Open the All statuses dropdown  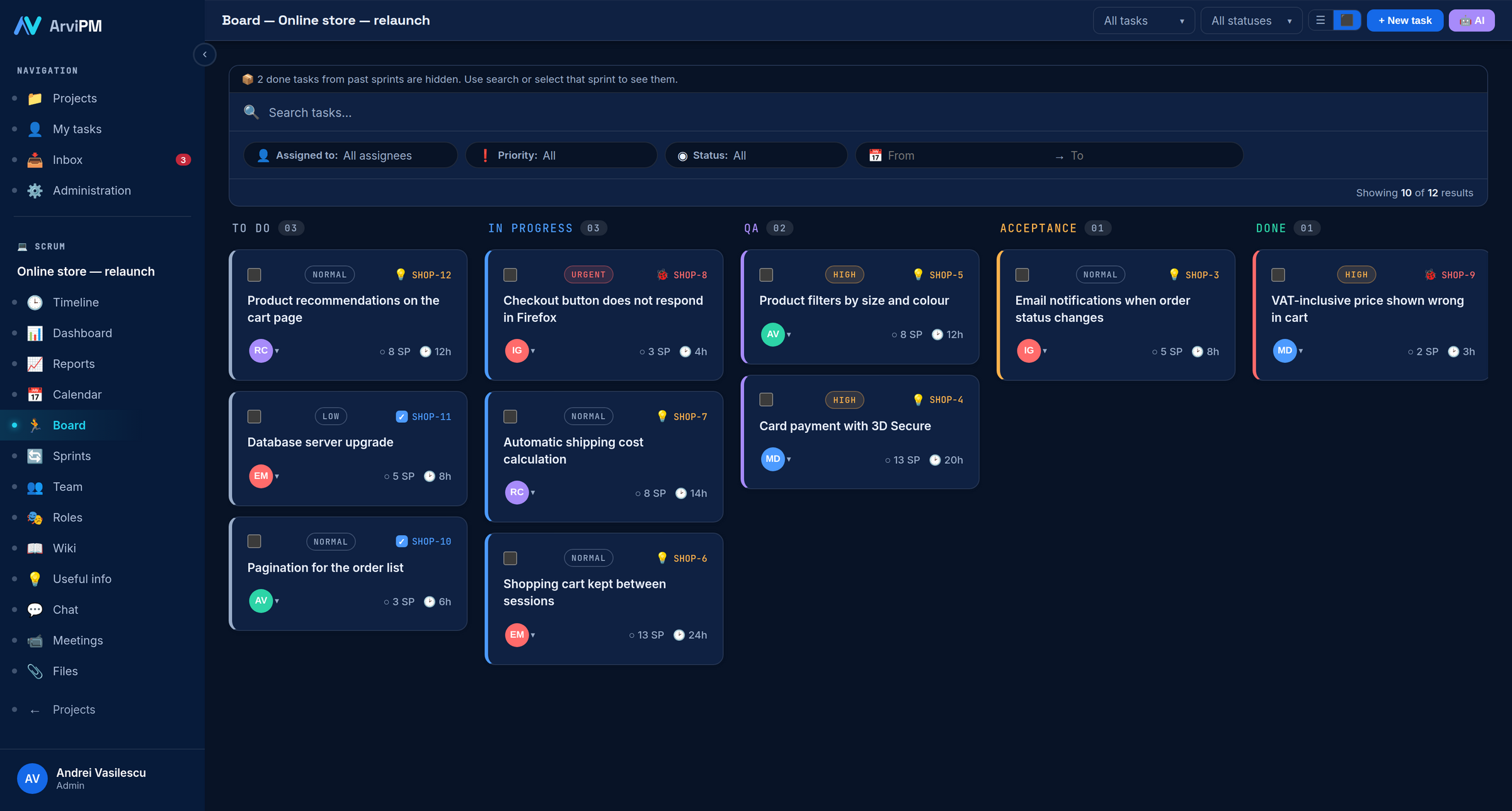(1251, 21)
